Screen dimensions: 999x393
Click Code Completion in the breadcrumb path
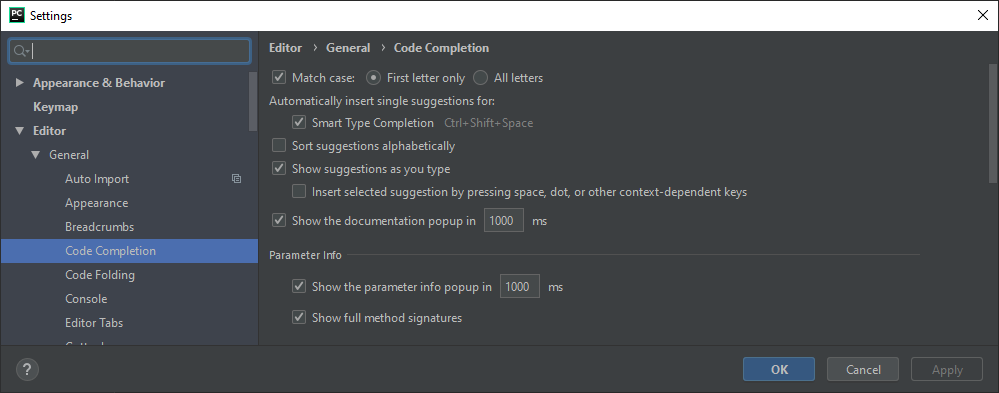442,48
